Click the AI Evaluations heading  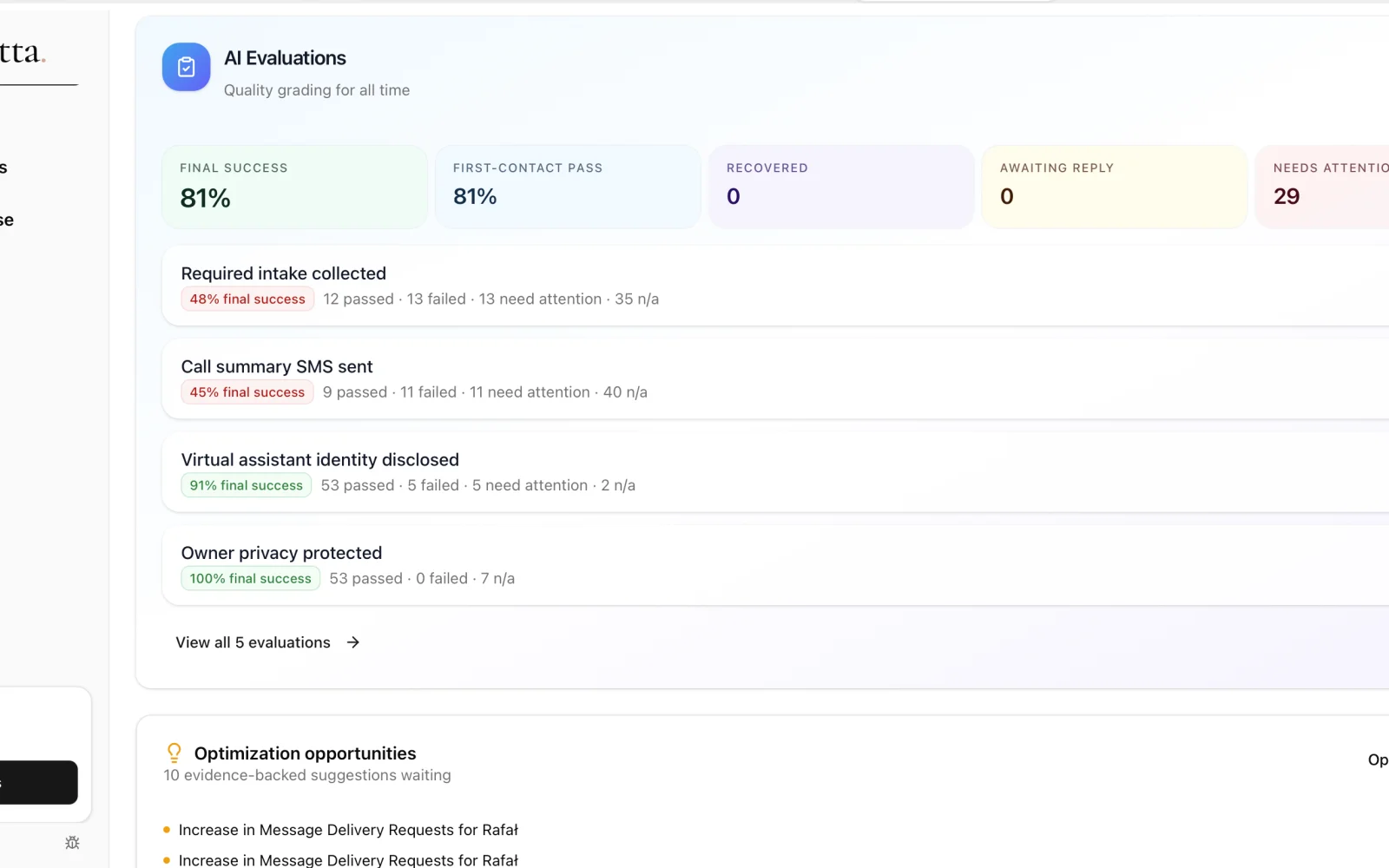coord(285,58)
